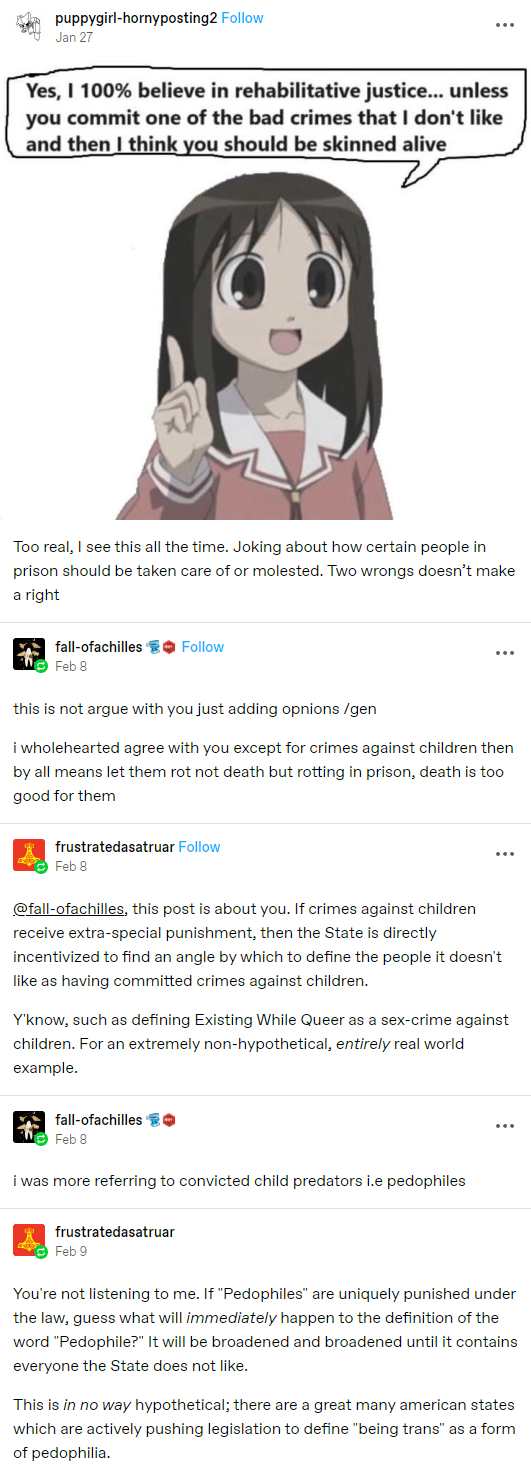The height and width of the screenshot is (1470, 531).
Task: Expand the ellipsis menu on frustratedasatruar's Feb 8 reblog
Action: pyautogui.click(x=505, y=854)
